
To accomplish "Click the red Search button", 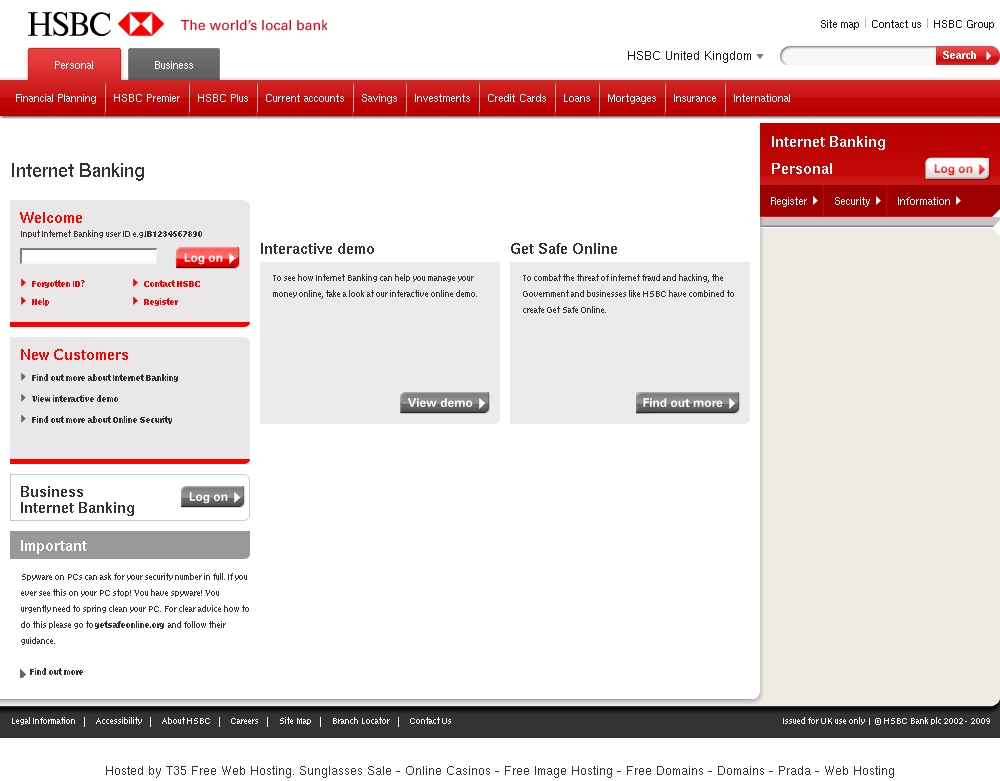I will pyautogui.click(x=966, y=55).
